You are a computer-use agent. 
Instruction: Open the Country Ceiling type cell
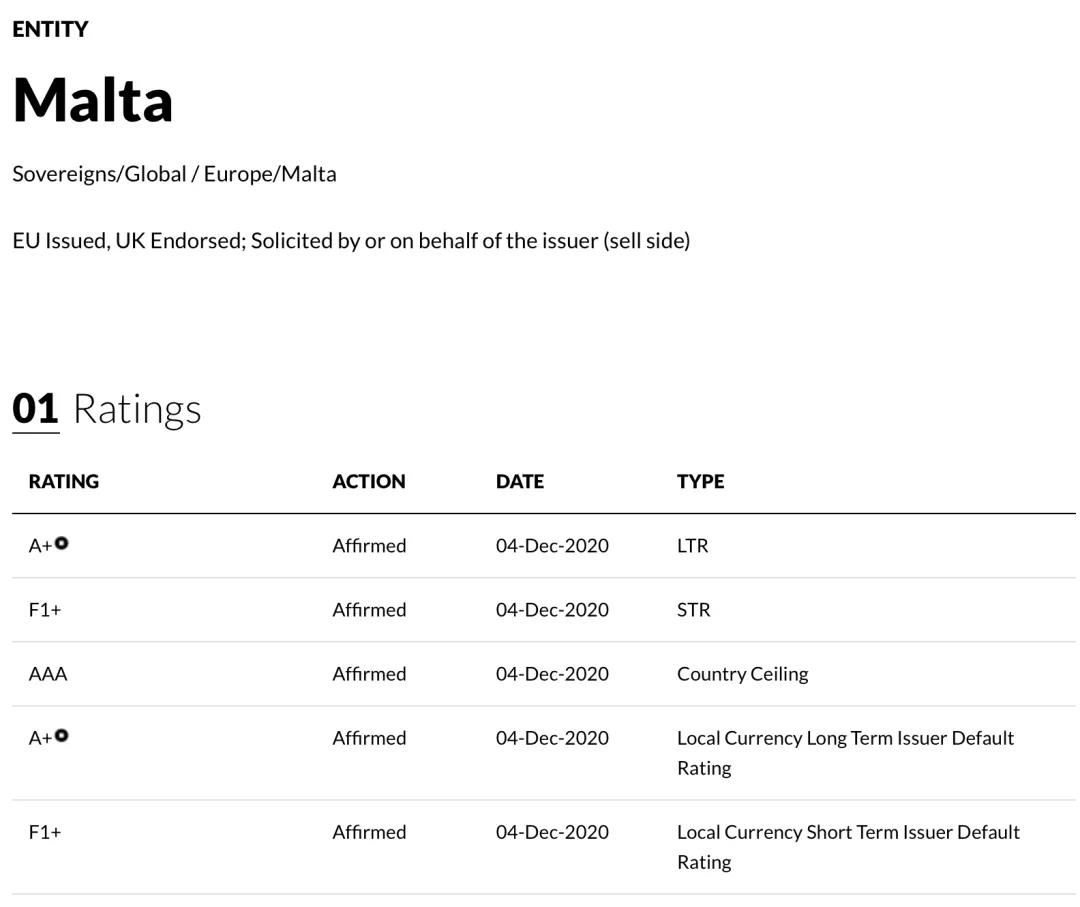click(742, 674)
